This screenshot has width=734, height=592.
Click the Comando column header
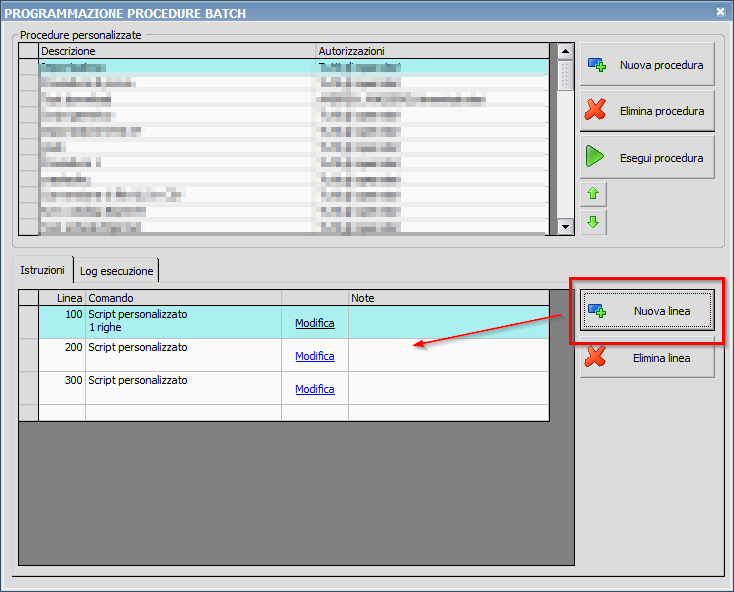pos(184,298)
